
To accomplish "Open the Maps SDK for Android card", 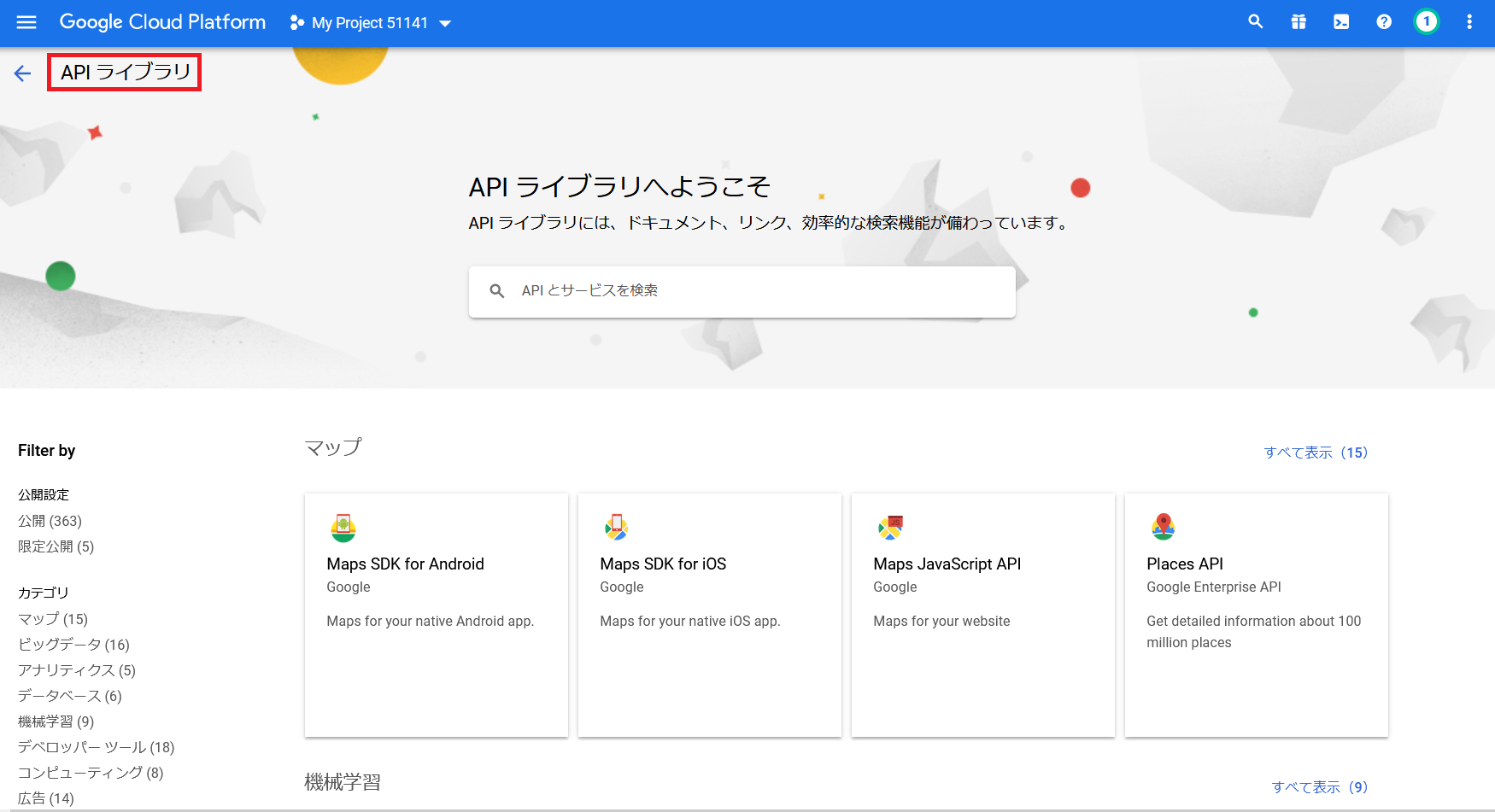I will [x=437, y=615].
